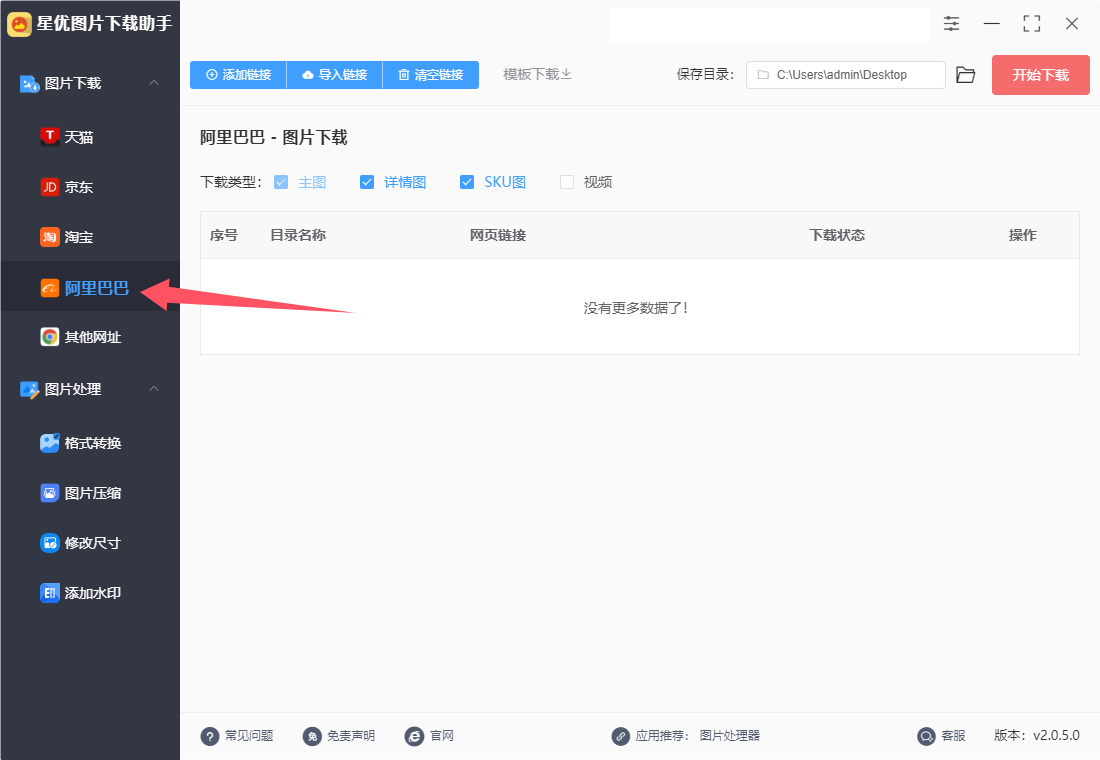Click the 版本: v2.0.5.0 text
This screenshot has width=1100, height=760.
point(1037,735)
